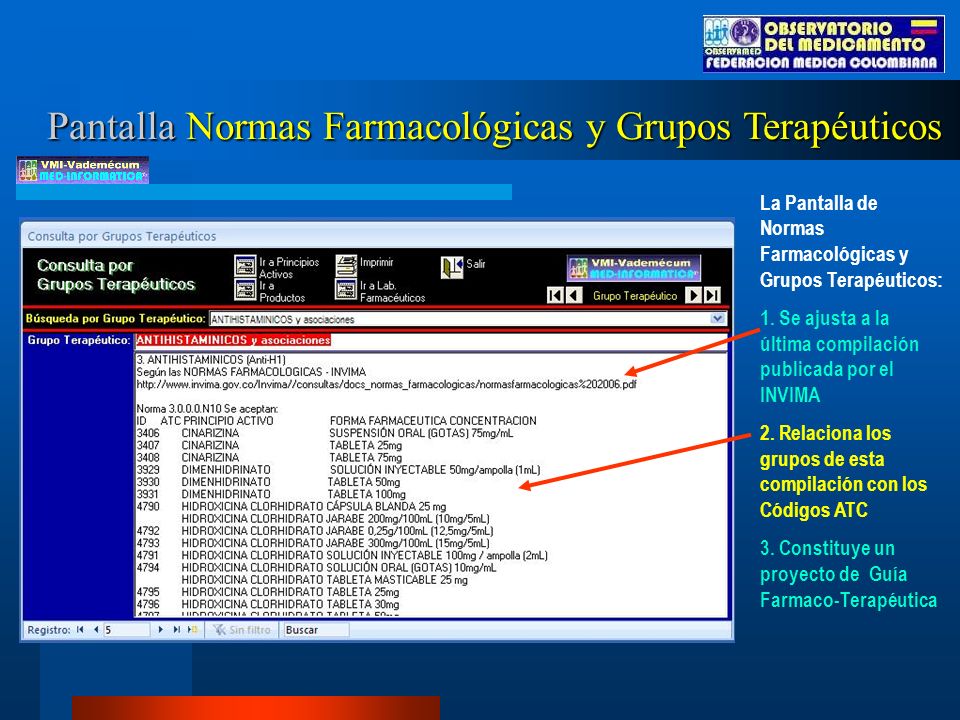The width and height of the screenshot is (960, 720).
Task: Click row 3931 DIMENHIDRINATO TABLETA 100mg
Action: point(271,495)
